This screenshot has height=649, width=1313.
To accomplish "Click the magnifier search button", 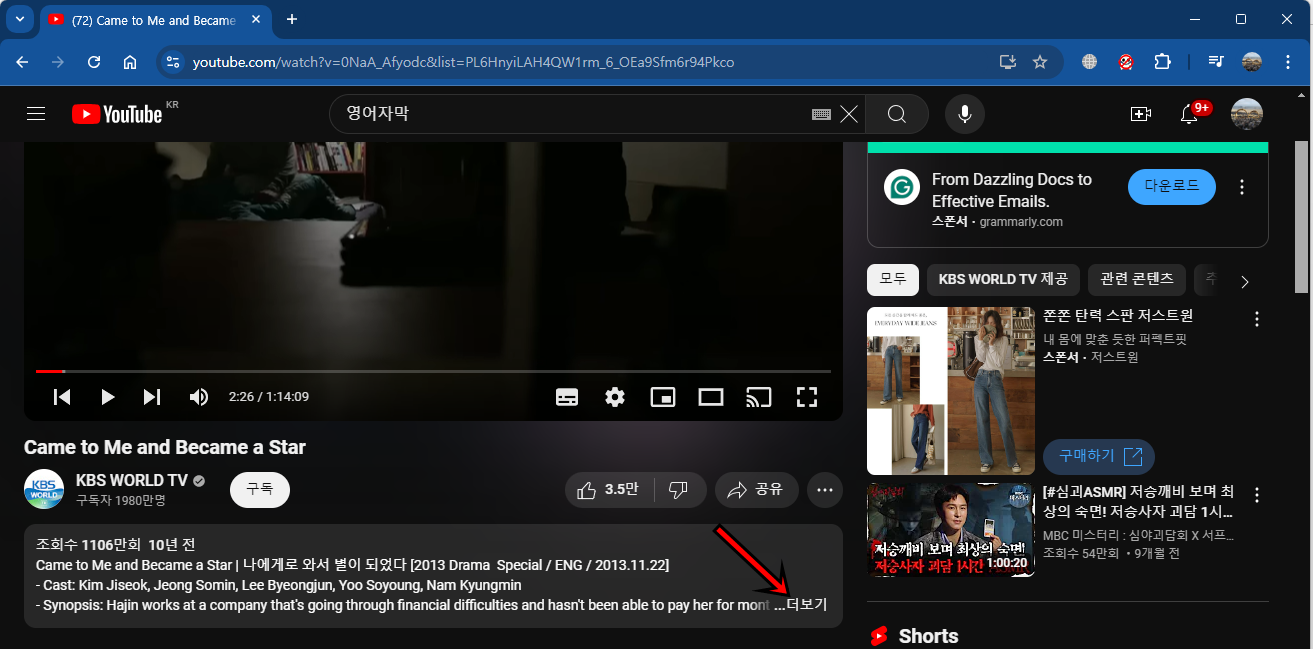I will tap(897, 114).
